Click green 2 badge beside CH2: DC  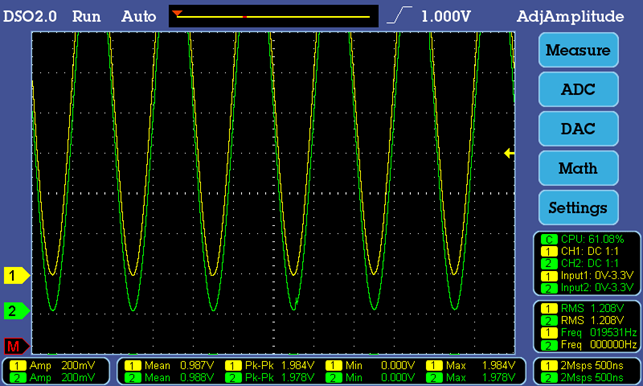(549, 263)
